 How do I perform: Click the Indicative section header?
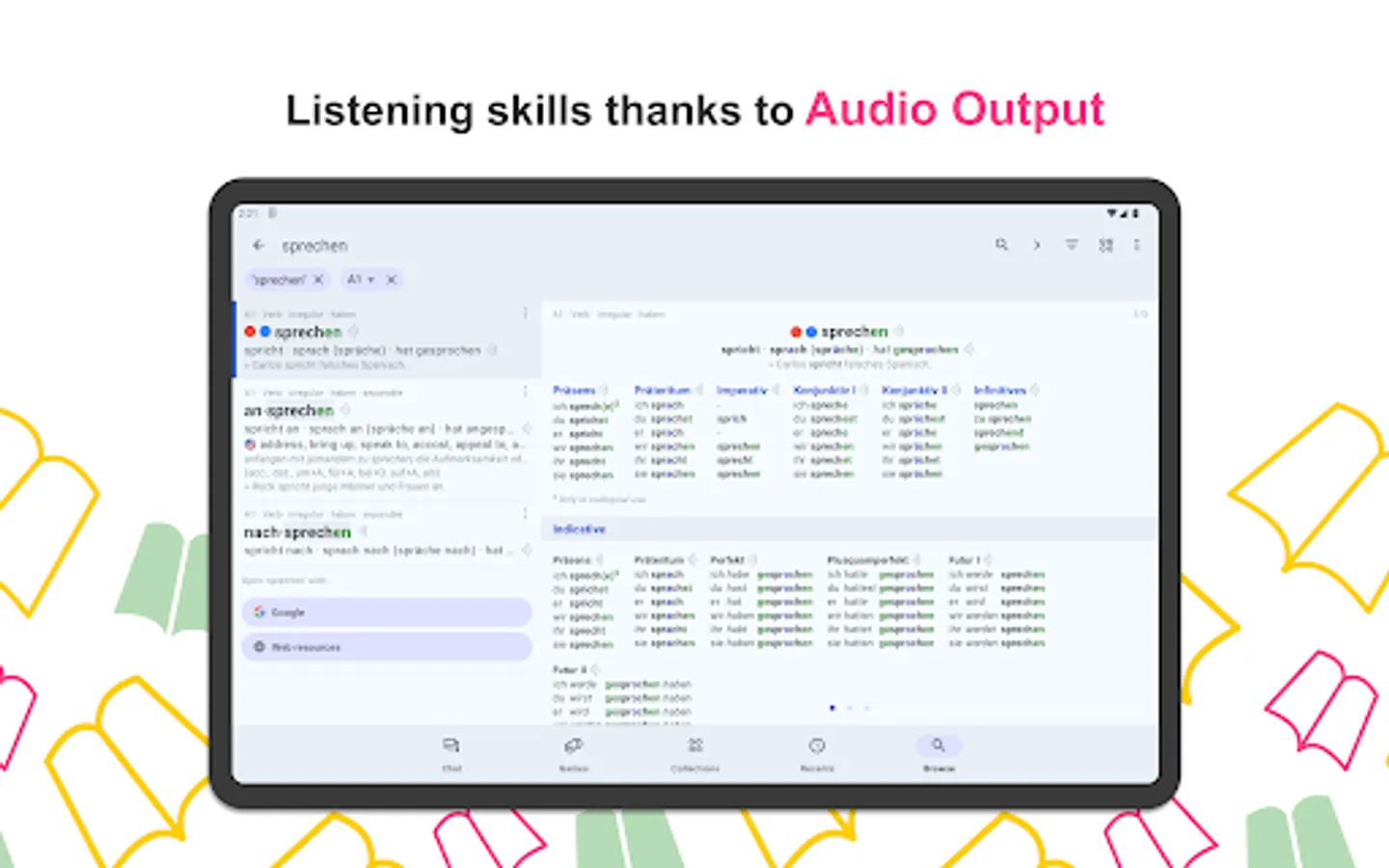pos(849,529)
